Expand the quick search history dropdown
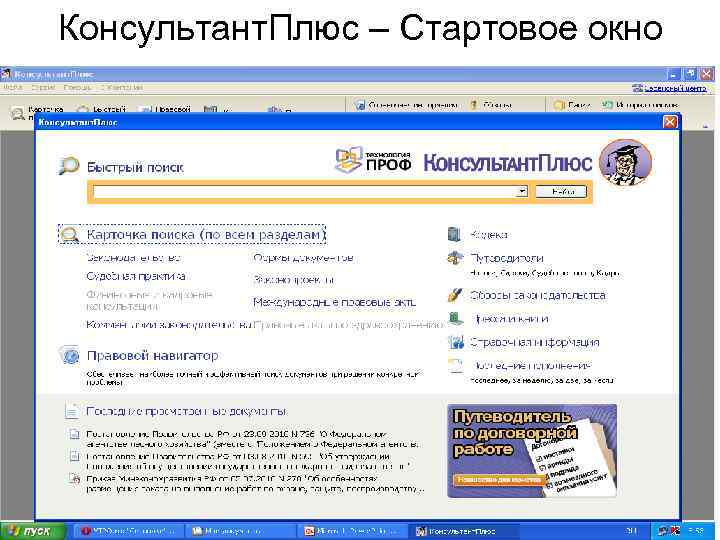 pos(522,191)
